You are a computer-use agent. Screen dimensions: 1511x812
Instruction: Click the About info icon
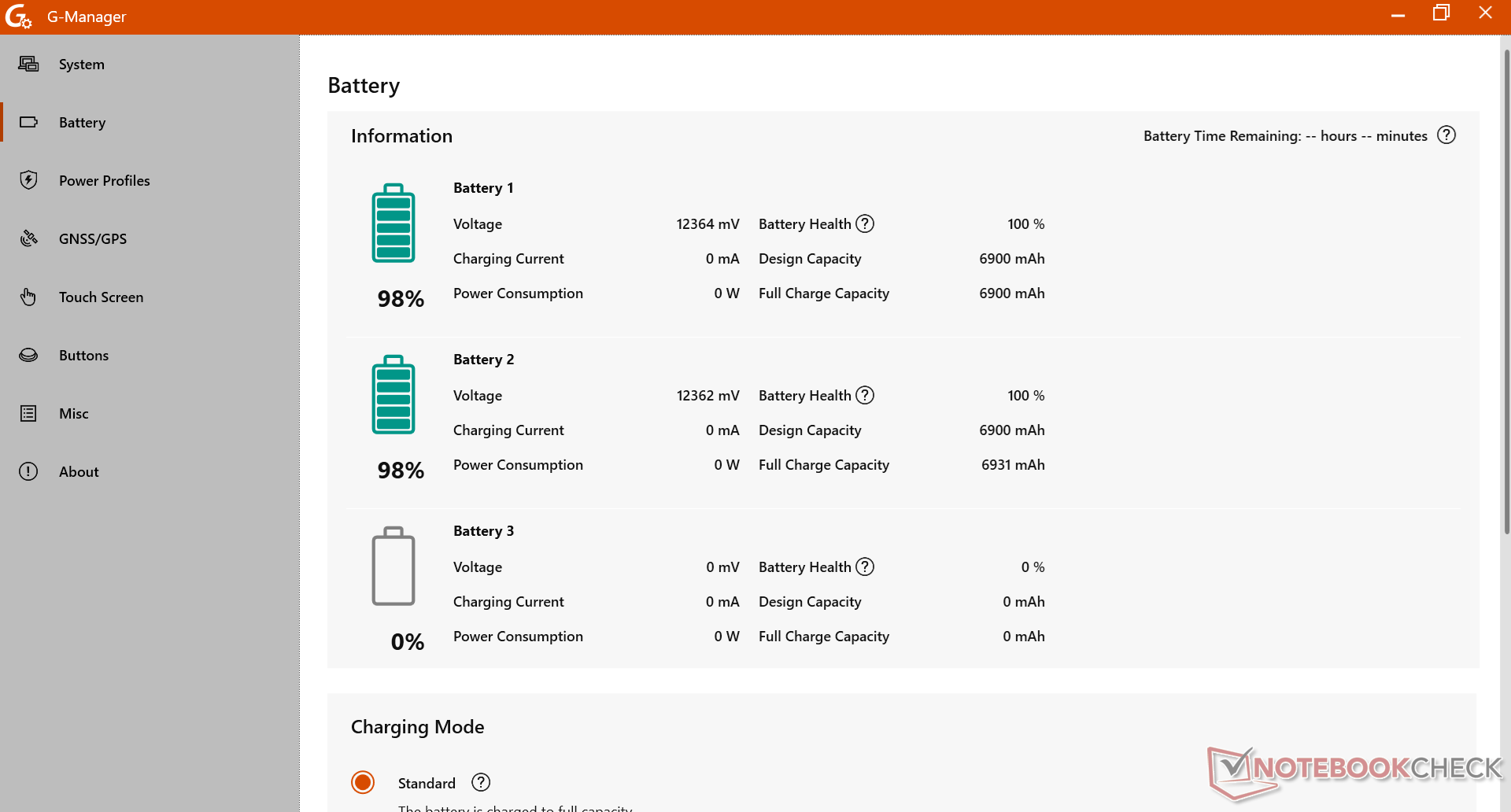[x=28, y=471]
